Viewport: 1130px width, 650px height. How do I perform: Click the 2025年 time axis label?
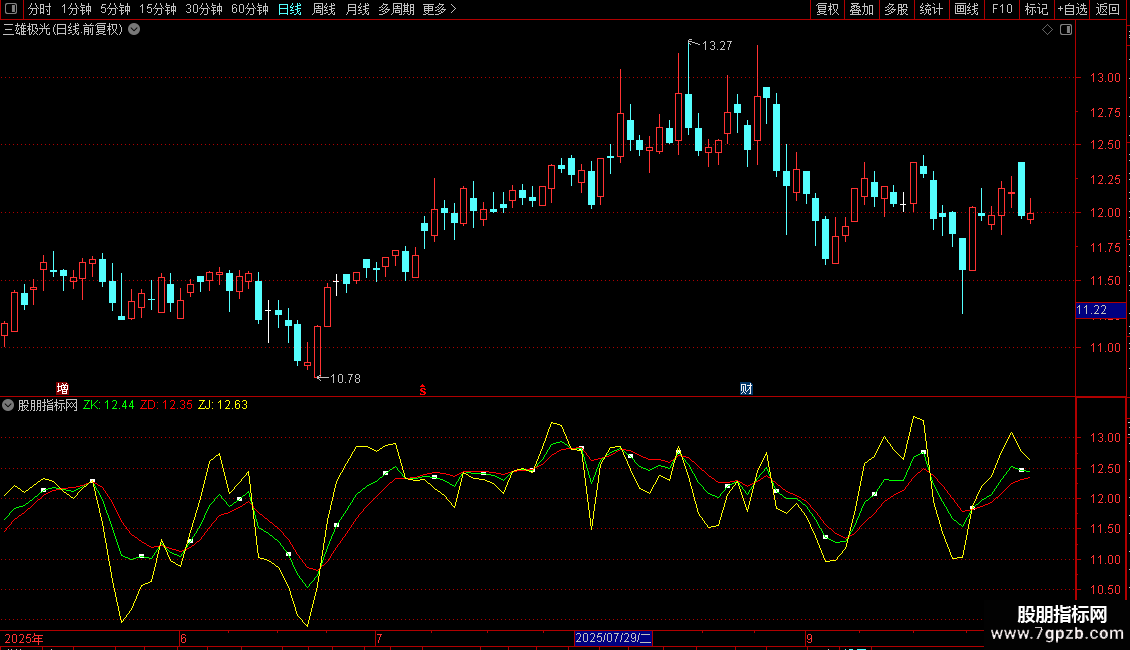pyautogui.click(x=24, y=638)
